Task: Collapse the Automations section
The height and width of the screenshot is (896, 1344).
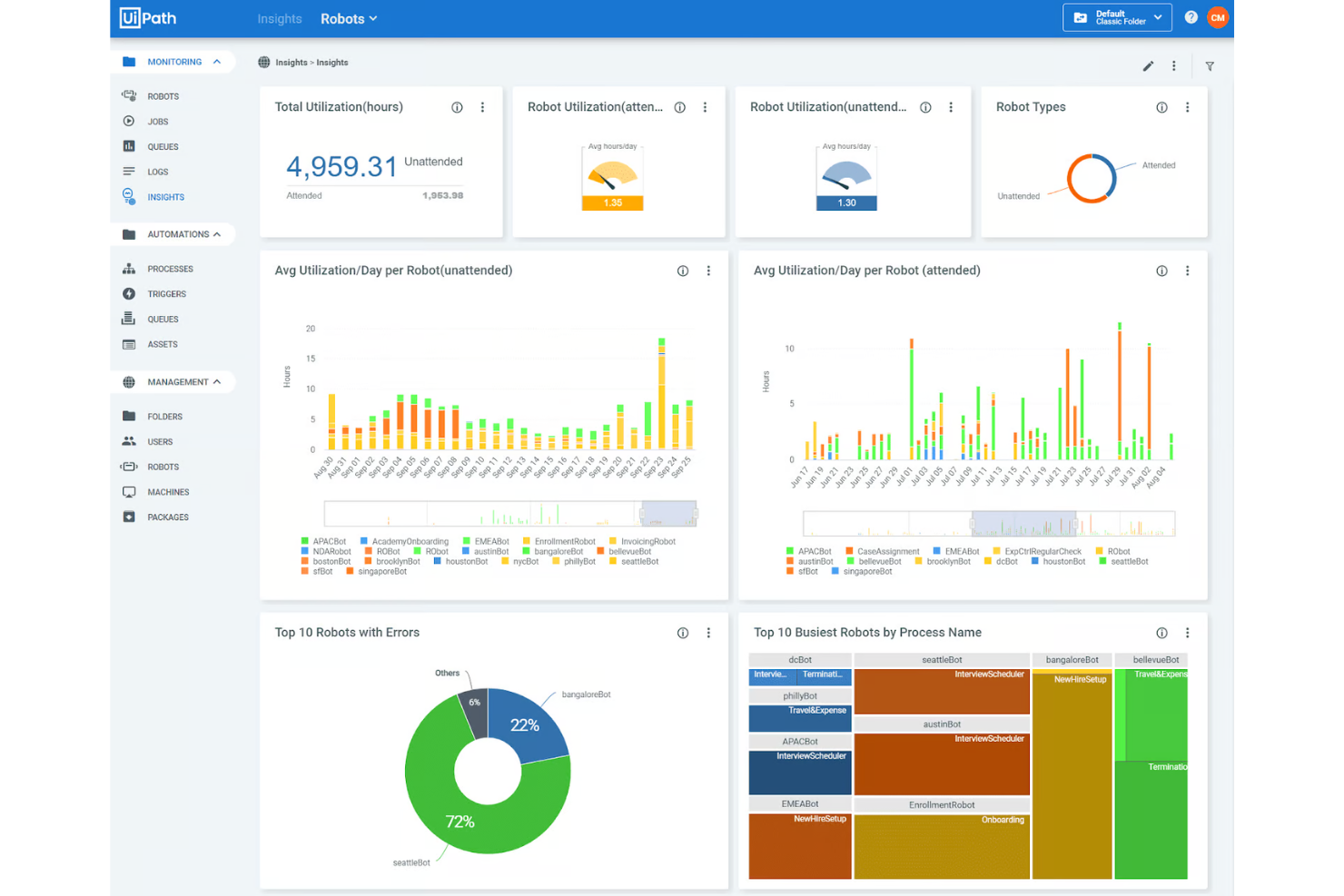Action: click(217, 234)
